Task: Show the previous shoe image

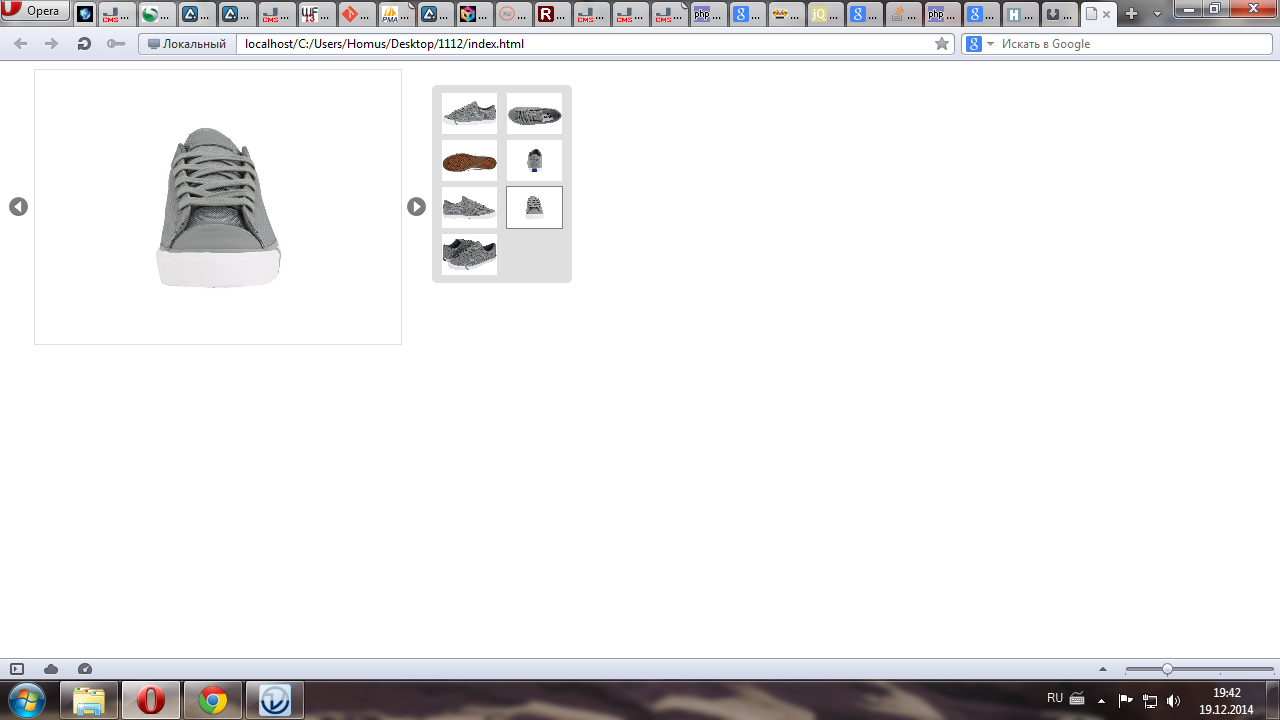Action: click(18, 206)
